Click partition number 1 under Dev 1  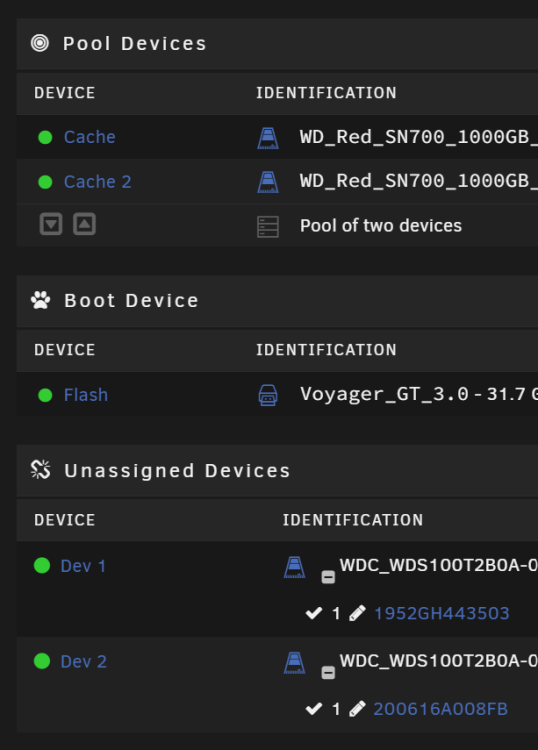[x=336, y=614]
